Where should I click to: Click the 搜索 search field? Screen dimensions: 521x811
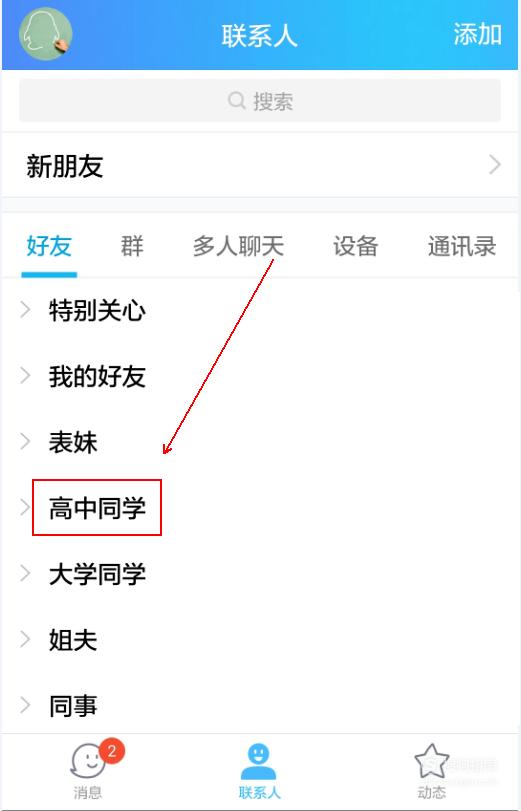(x=260, y=100)
